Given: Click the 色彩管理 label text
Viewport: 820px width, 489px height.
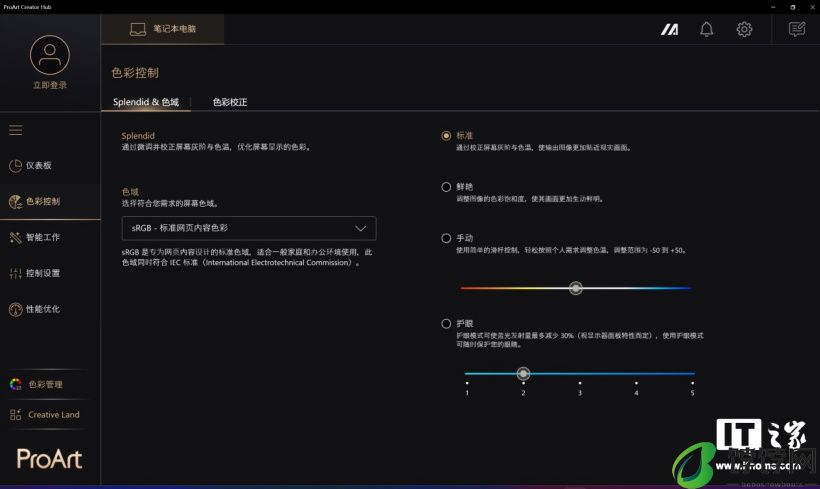Looking at the screenshot, I should [45, 384].
